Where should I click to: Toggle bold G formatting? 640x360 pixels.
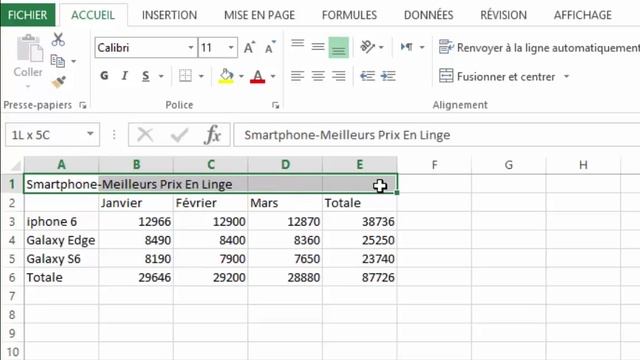coord(104,76)
